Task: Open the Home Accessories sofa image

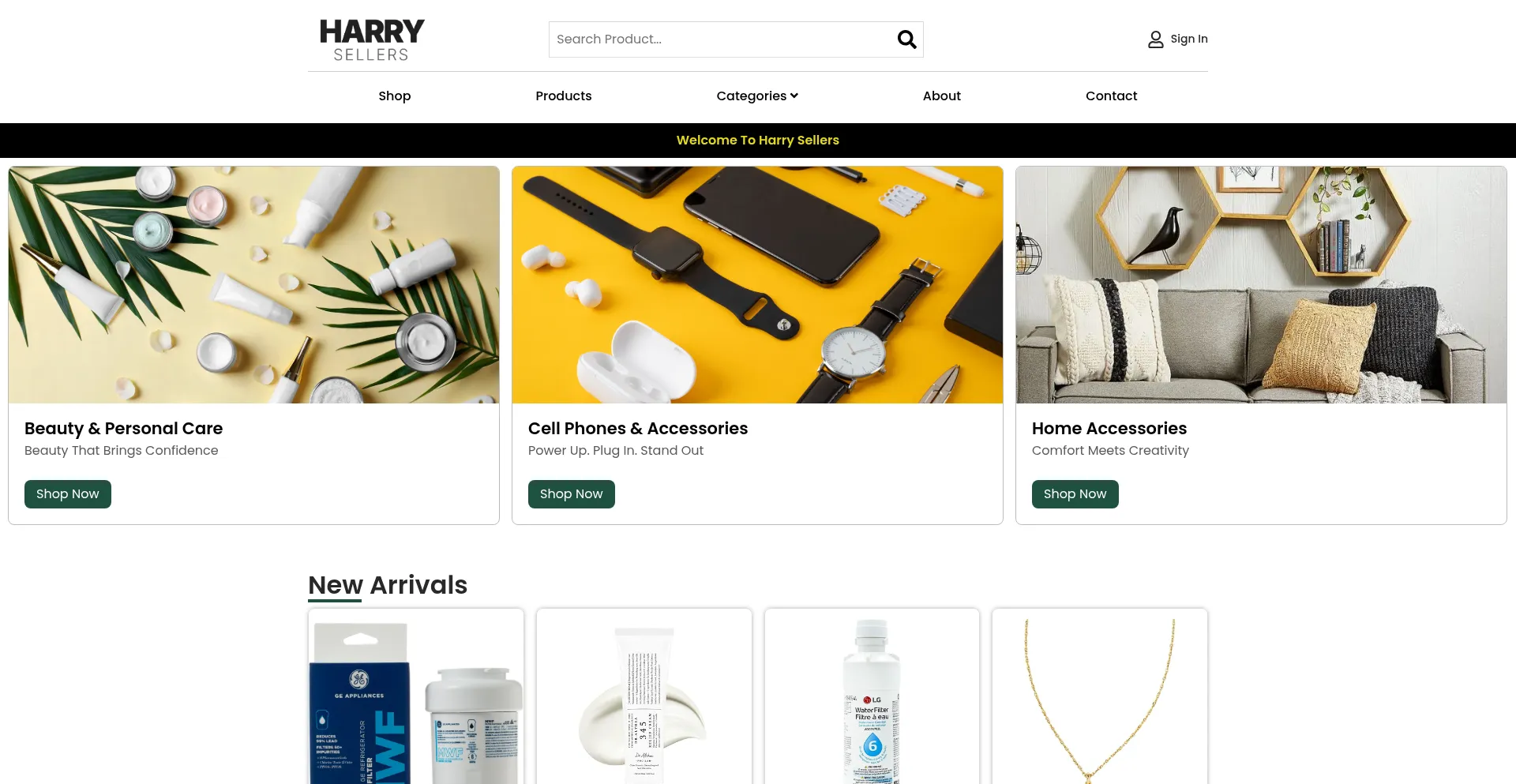Action: 1261,285
